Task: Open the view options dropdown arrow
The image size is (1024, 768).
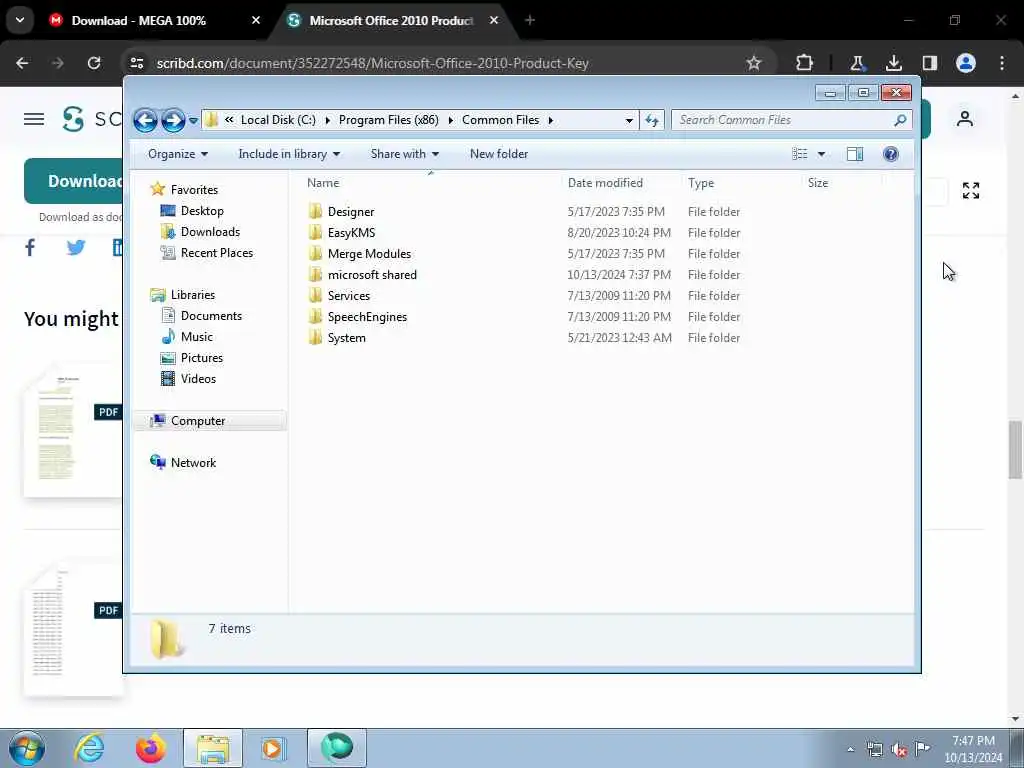Action: (x=821, y=154)
